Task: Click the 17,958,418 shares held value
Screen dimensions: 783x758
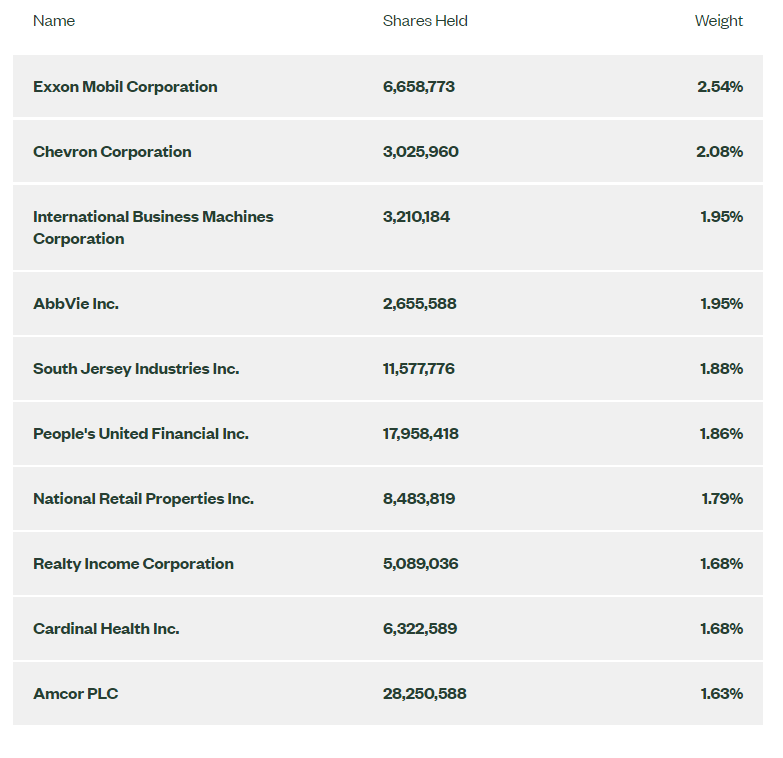Action: click(420, 433)
